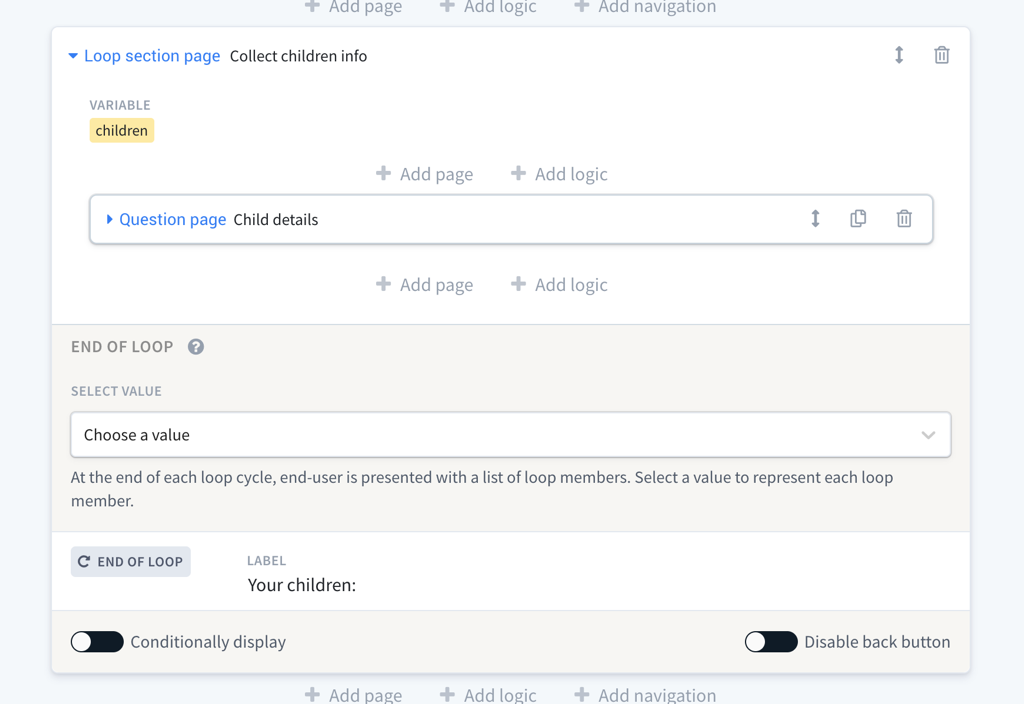Image resolution: width=1024 pixels, height=704 pixels.
Task: Delete the Loop section page
Action: click(941, 56)
